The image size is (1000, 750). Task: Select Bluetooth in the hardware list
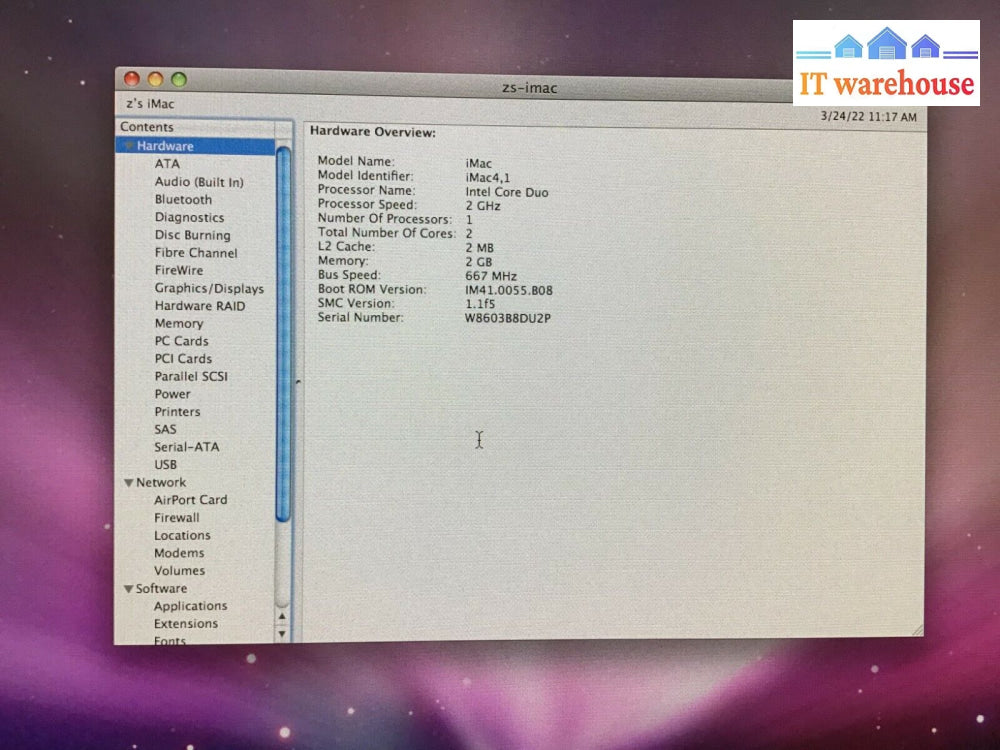[183, 200]
